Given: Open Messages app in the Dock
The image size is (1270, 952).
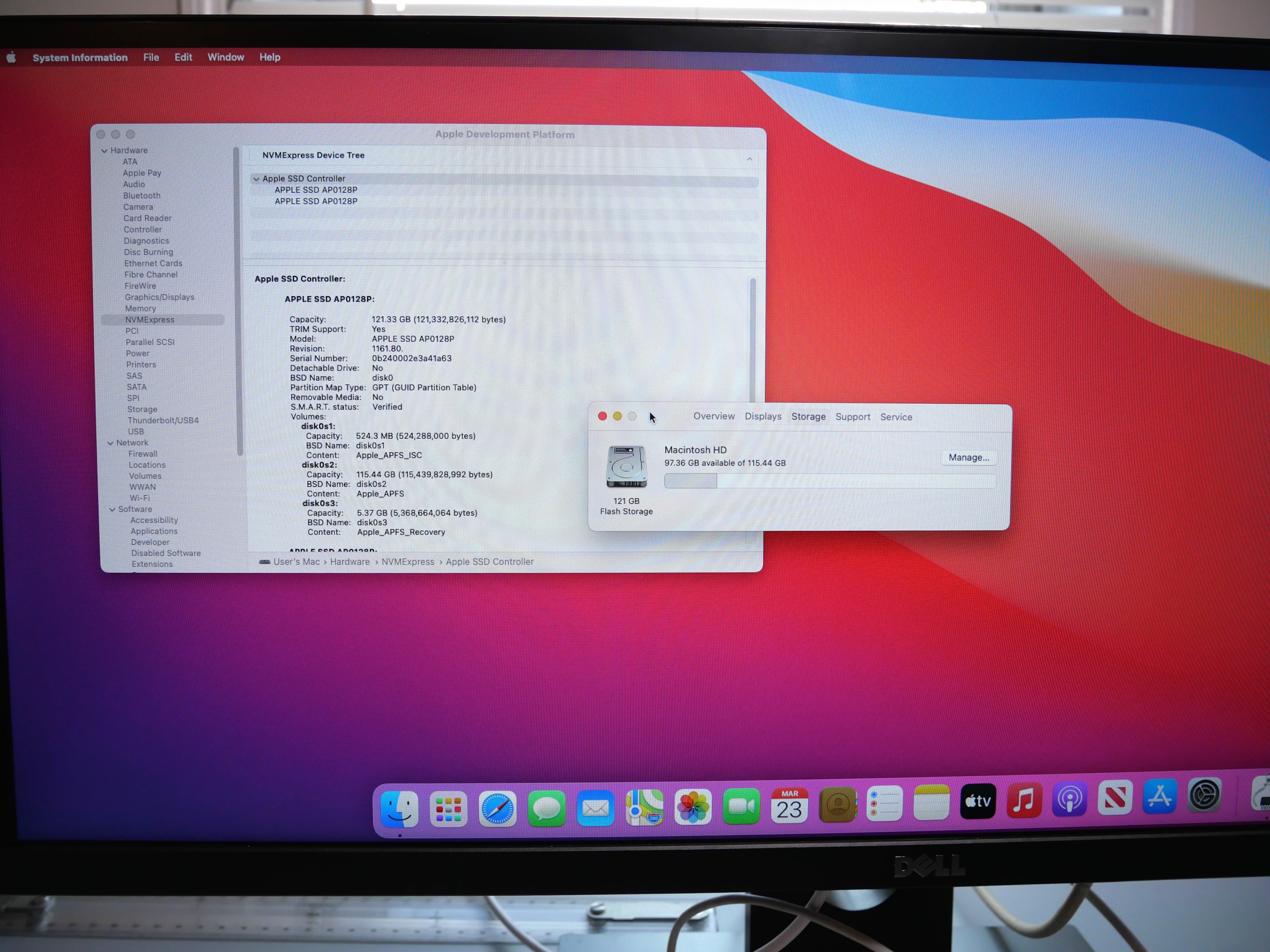Looking at the screenshot, I should (x=547, y=808).
